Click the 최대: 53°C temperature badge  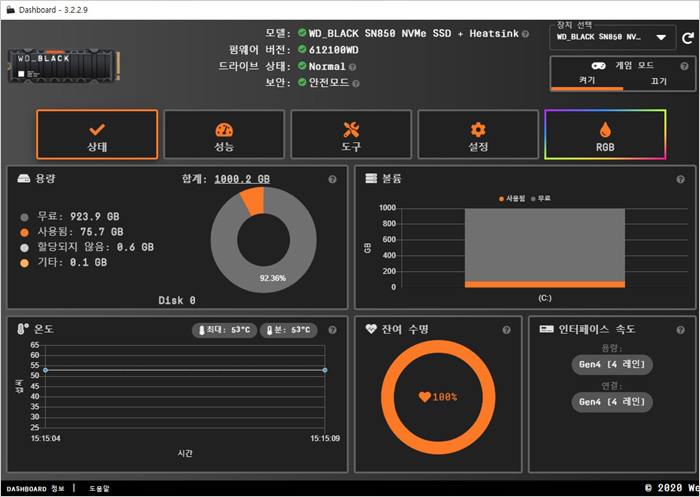[x=224, y=330]
